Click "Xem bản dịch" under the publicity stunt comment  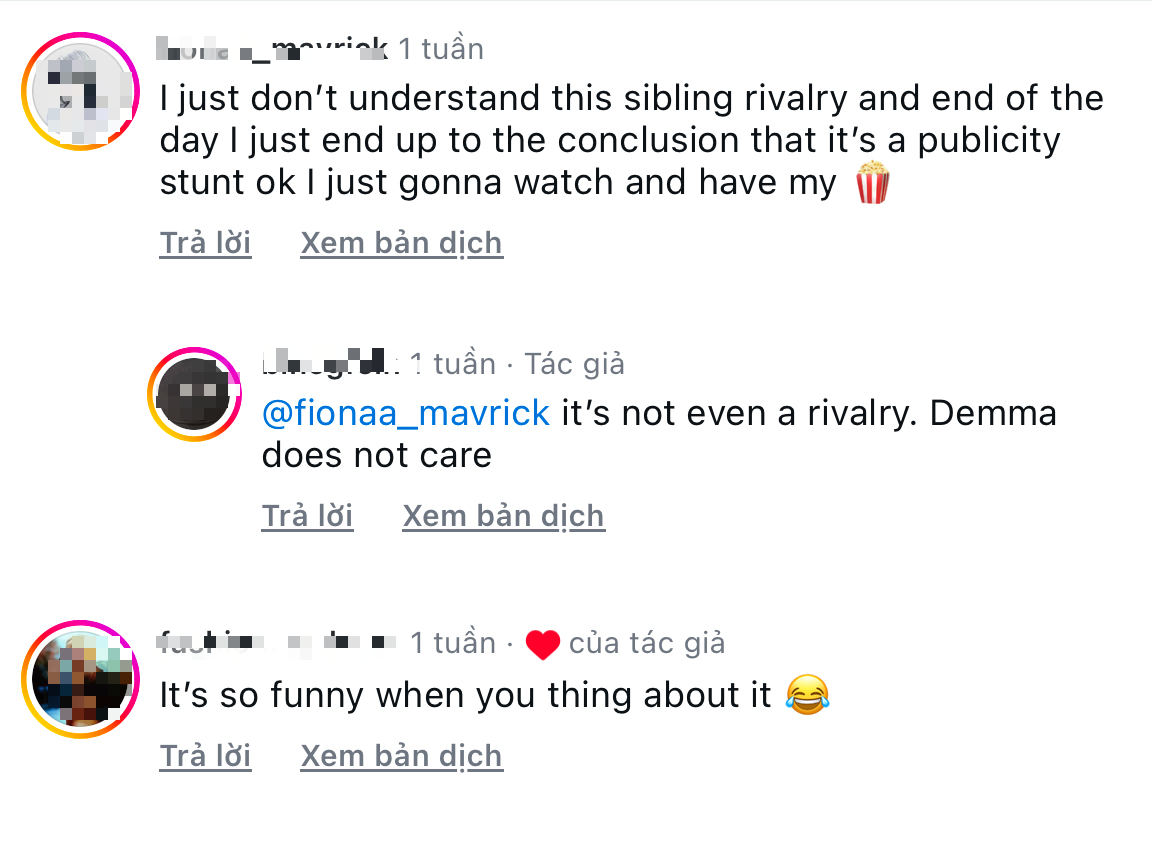pos(402,243)
